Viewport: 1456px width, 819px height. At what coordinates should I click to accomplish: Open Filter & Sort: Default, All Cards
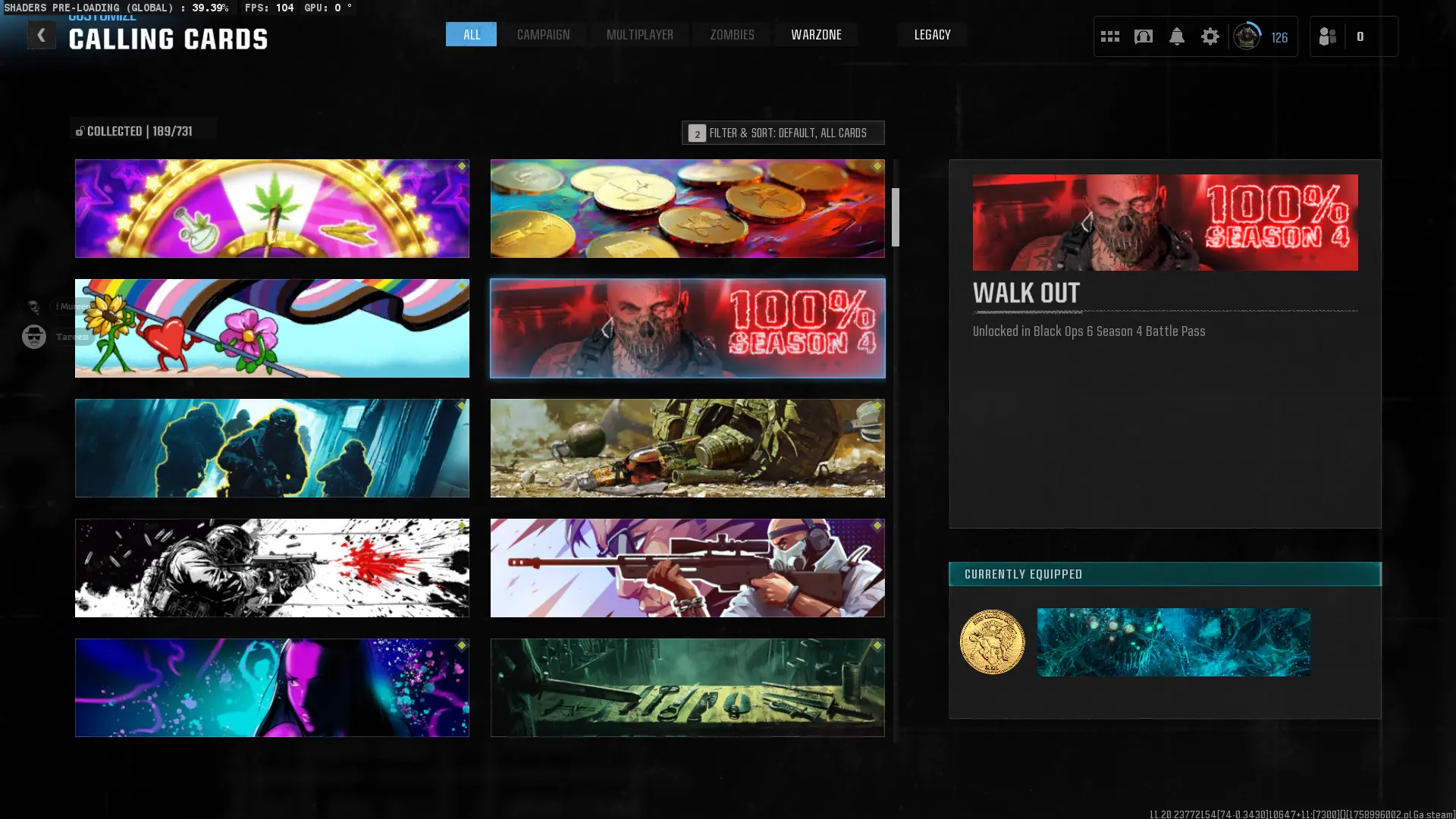click(x=783, y=133)
